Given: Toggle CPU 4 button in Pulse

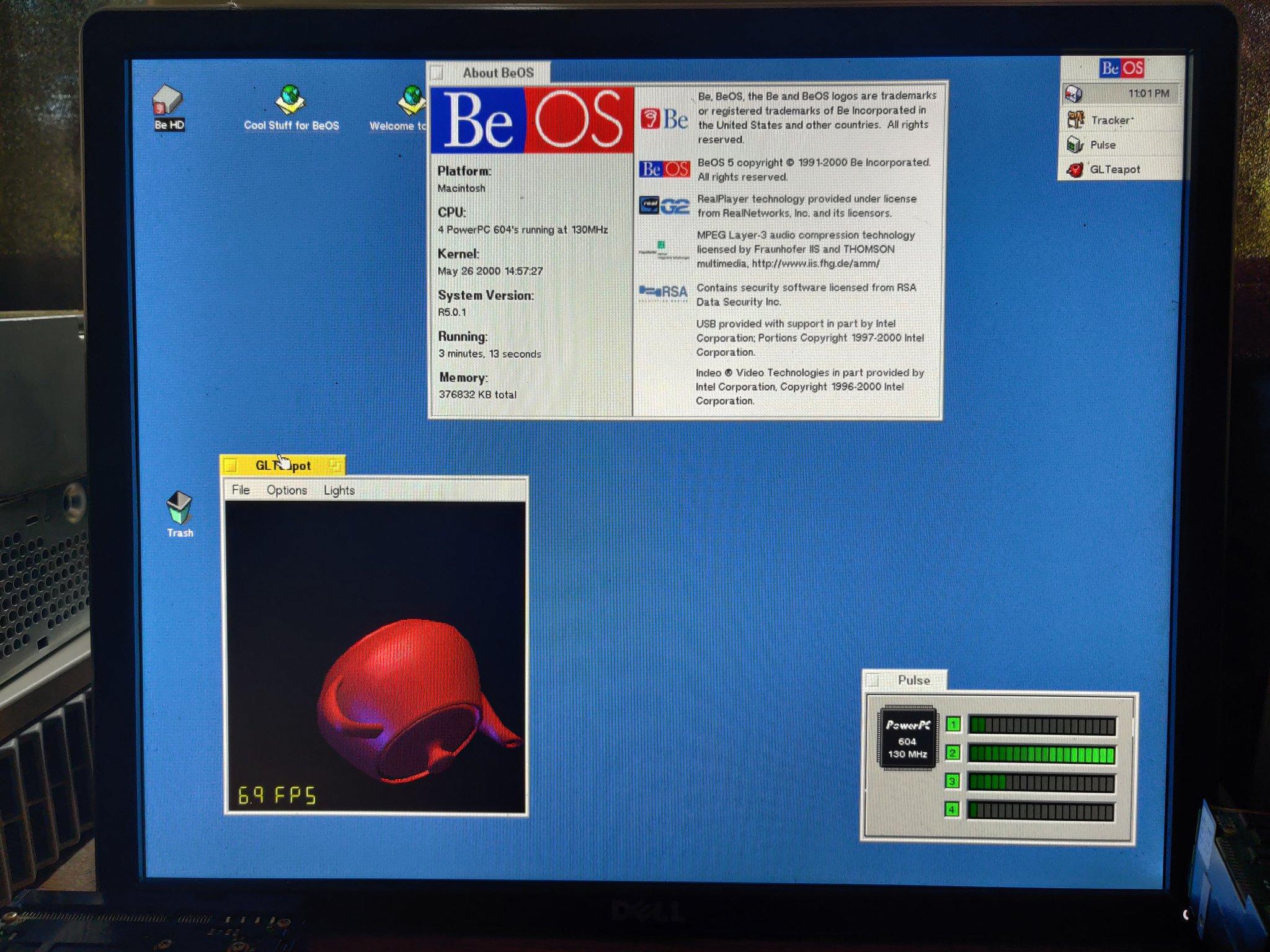Looking at the screenshot, I should (952, 809).
